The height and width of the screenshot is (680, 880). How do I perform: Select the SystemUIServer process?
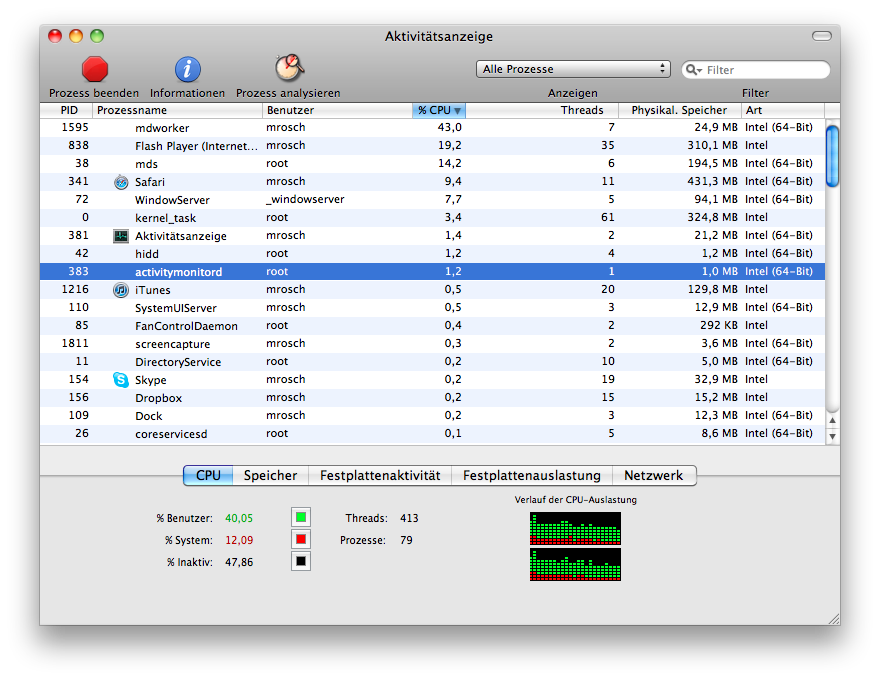pyautogui.click(x=432, y=307)
